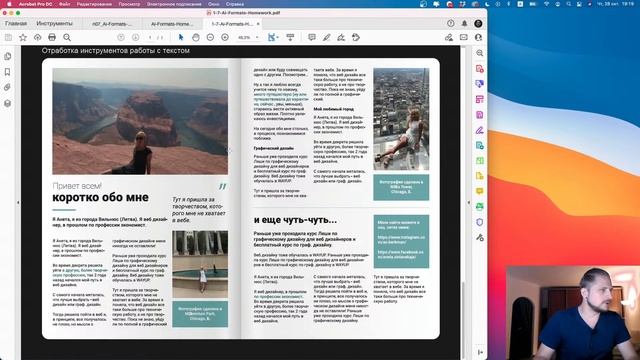Image resolution: width=640 pixels, height=360 pixels.
Task: Switch to Главная tab
Action: tap(16, 24)
